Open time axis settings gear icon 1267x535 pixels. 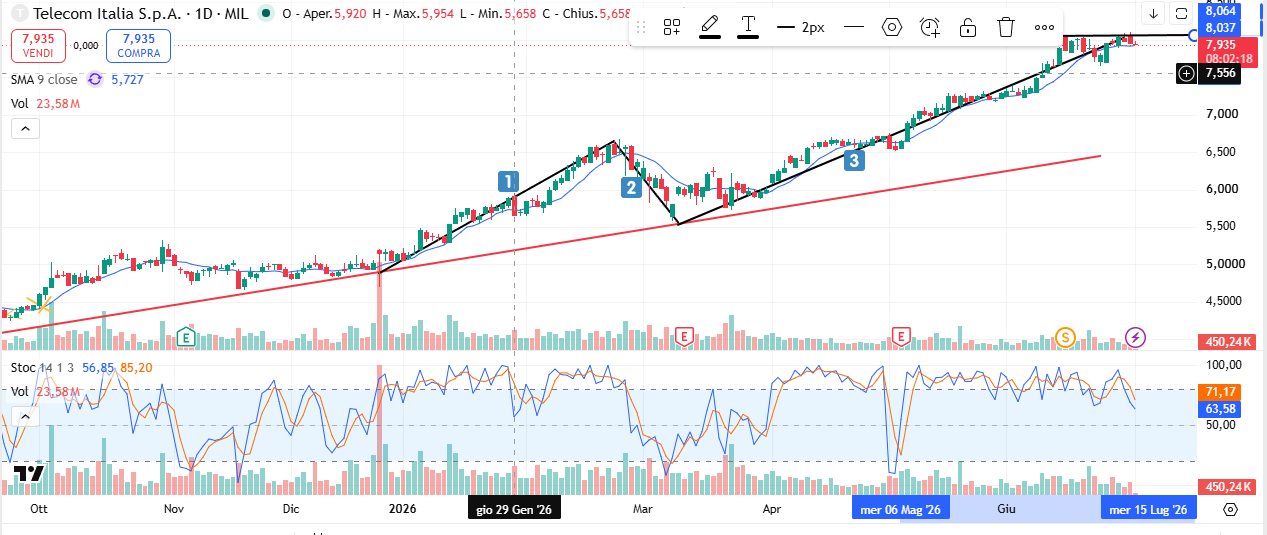point(1231,509)
